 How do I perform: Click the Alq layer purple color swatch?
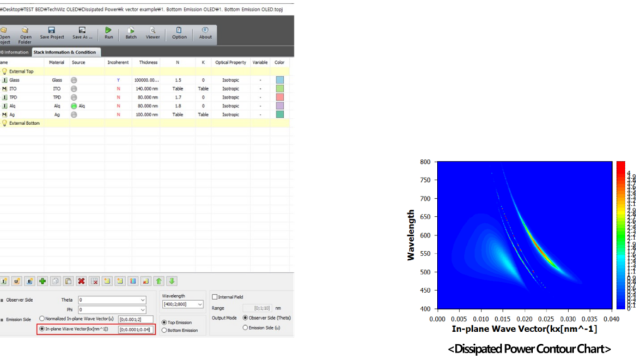point(280,106)
